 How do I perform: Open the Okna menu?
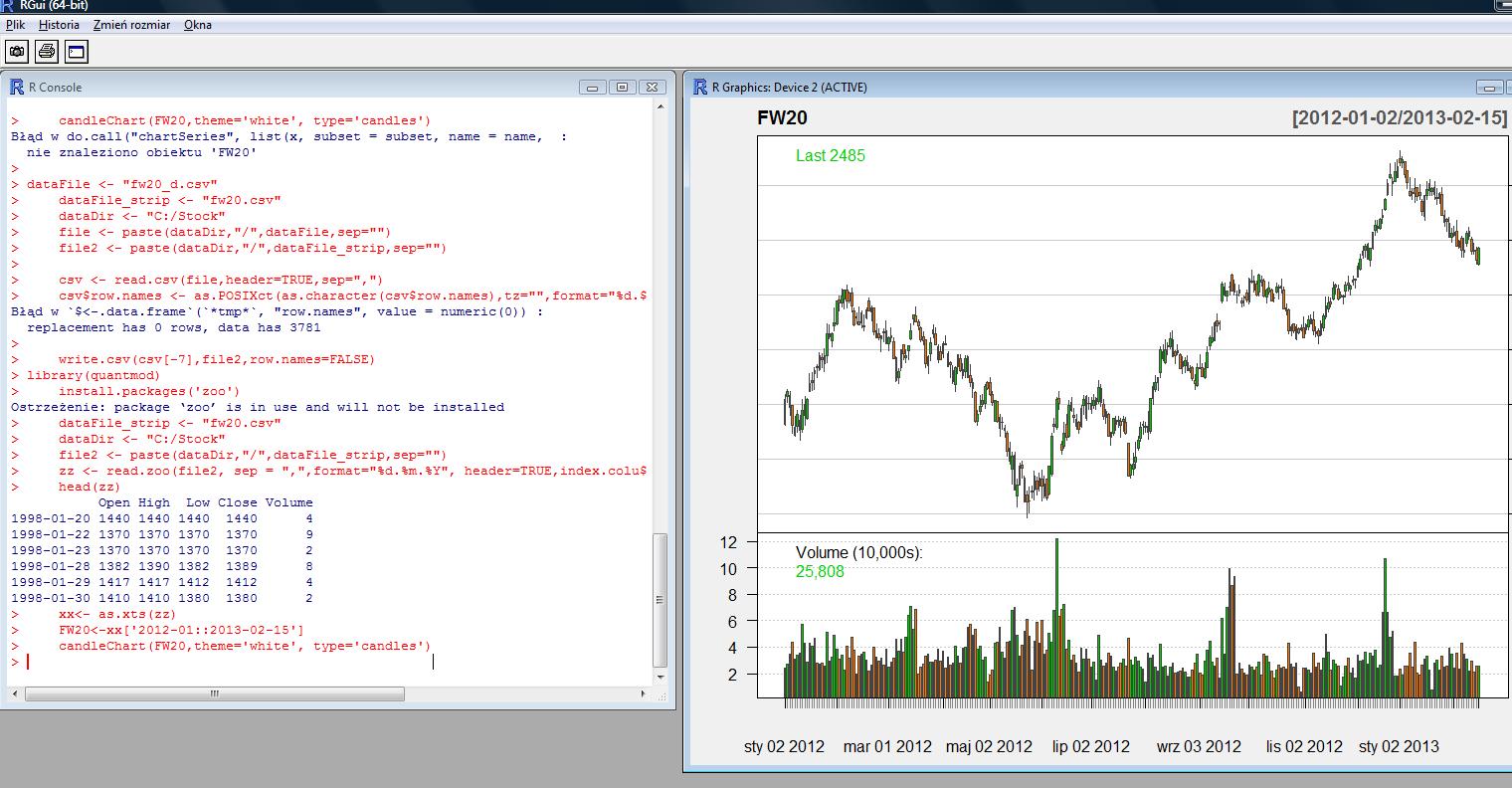pos(198,25)
